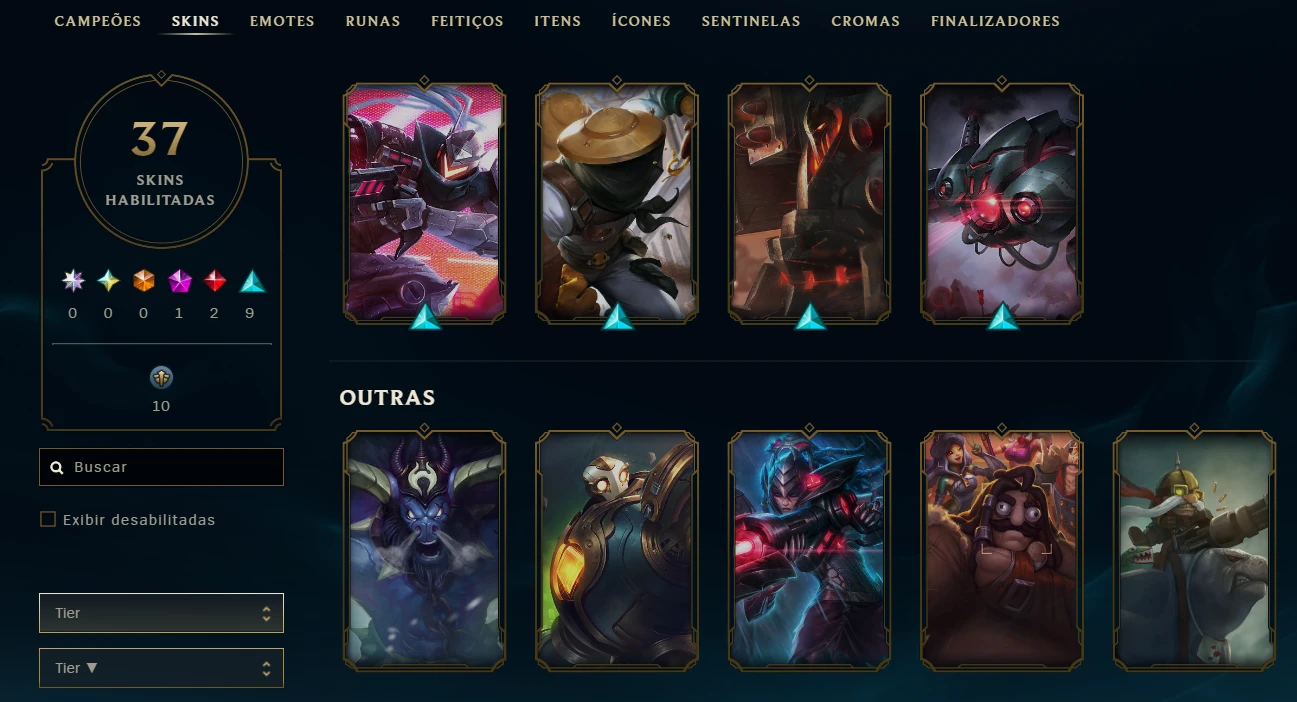Open the Finalizadores tab
Screen dimensions: 1297x702
995,21
